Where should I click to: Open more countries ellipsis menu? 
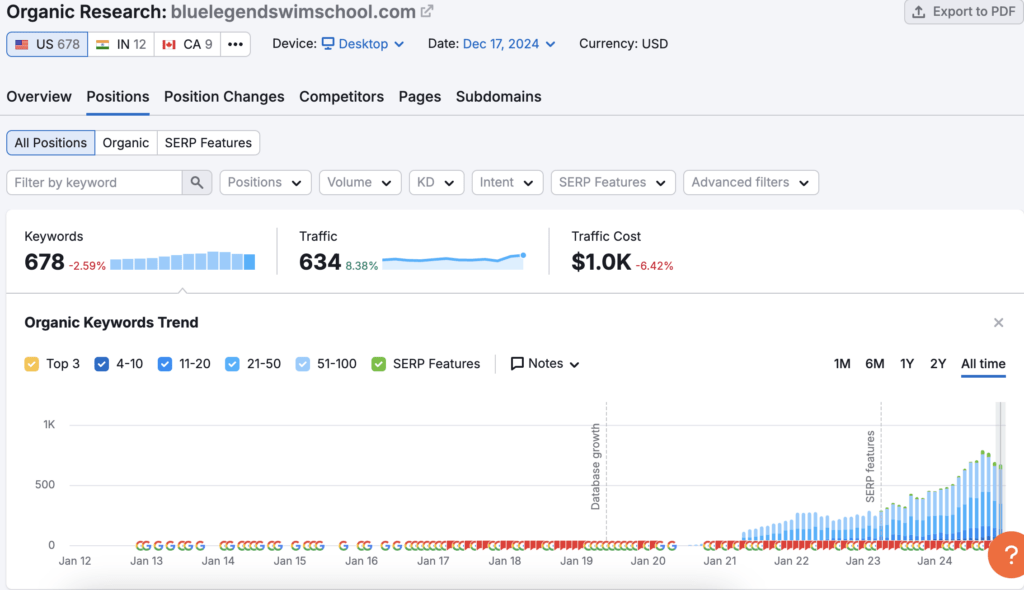235,44
